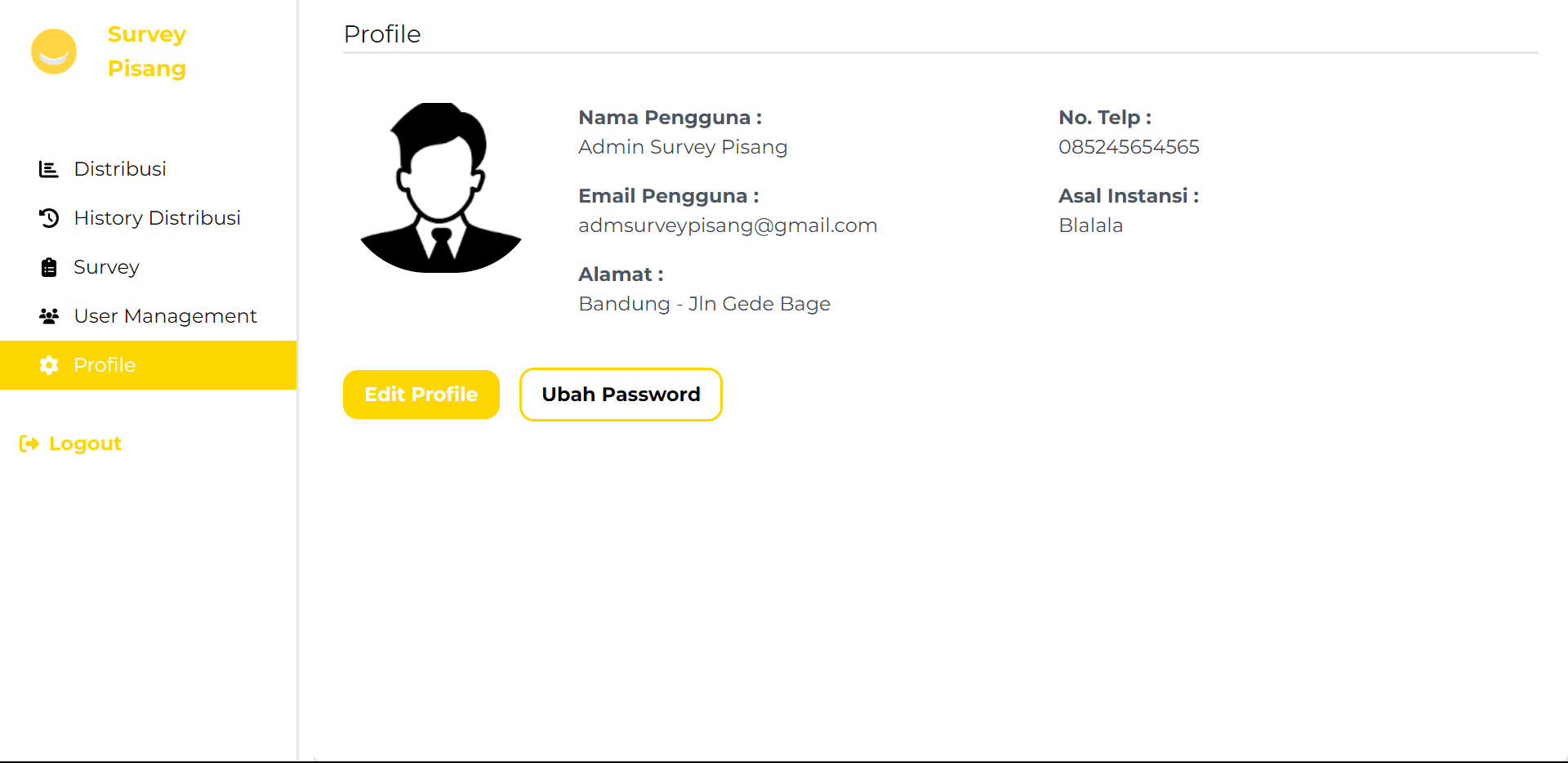Click the Logout link
This screenshot has height=763, width=1568.
point(84,444)
